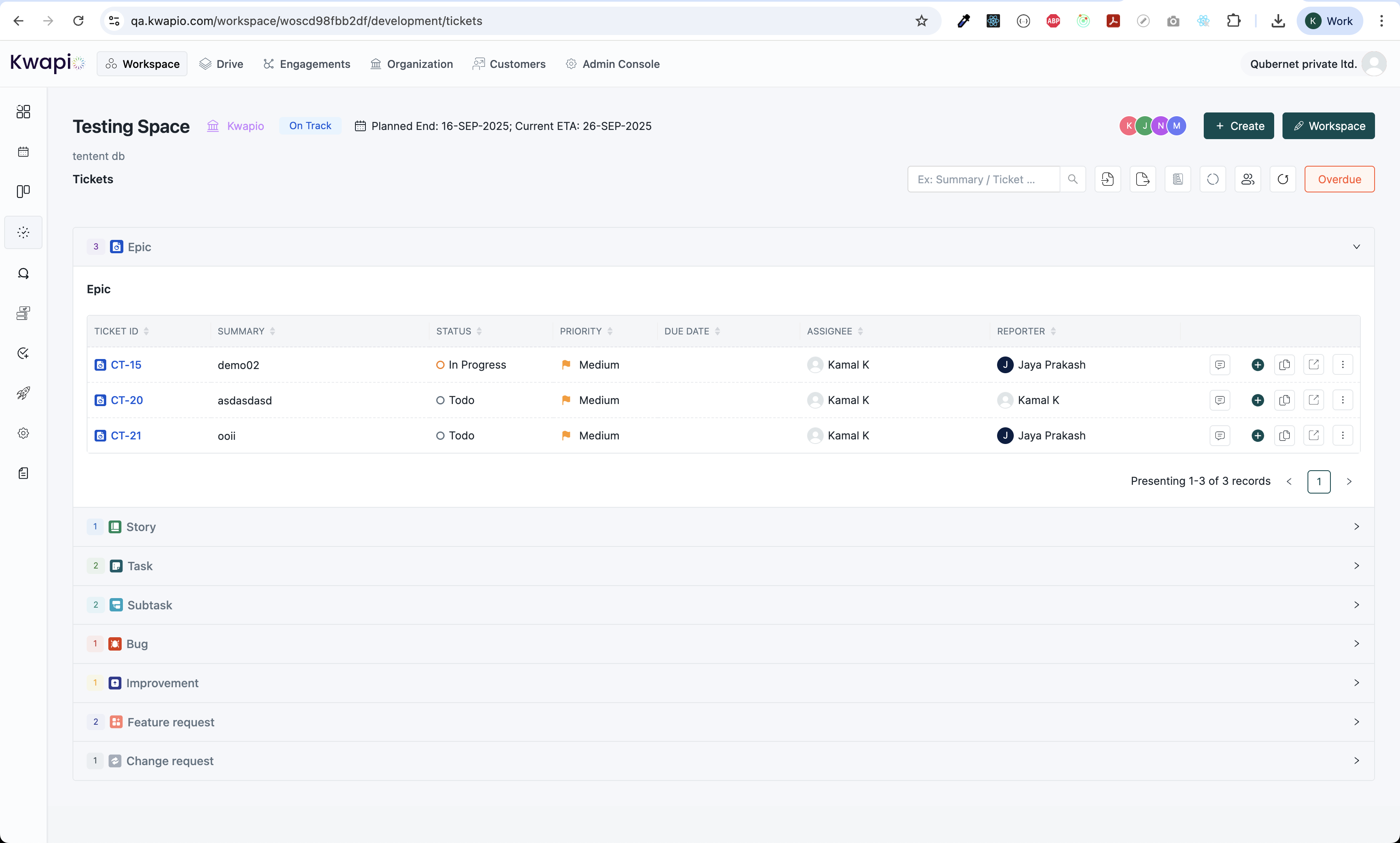Open the CT-20 ticket link
1400x843 pixels.
point(127,400)
